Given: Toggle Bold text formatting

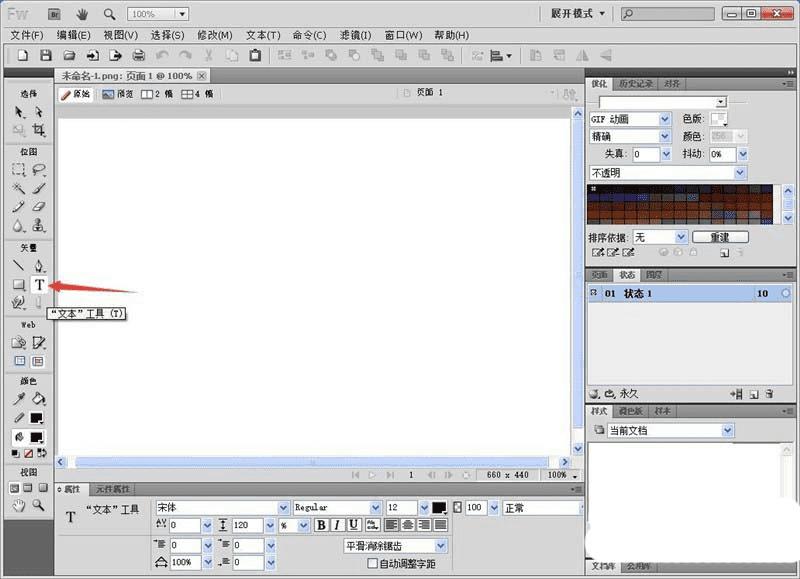Looking at the screenshot, I should (x=321, y=525).
